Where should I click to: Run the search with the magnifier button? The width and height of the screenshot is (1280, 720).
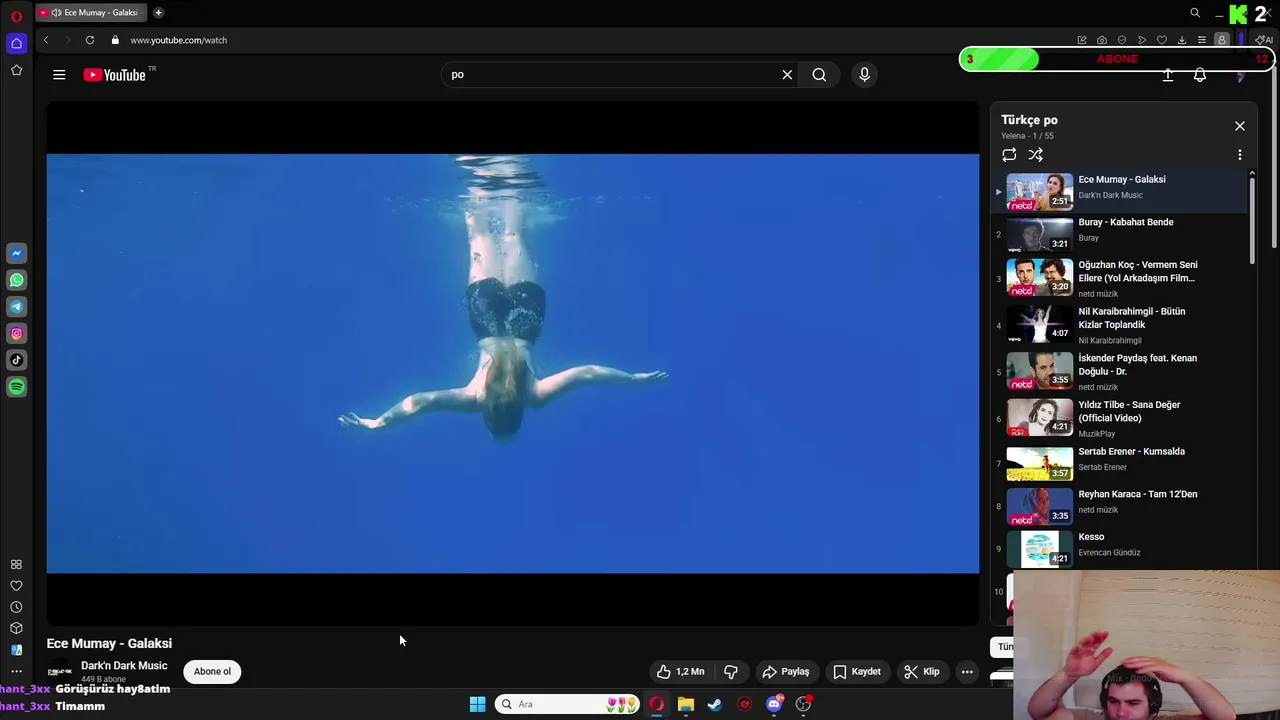819,74
